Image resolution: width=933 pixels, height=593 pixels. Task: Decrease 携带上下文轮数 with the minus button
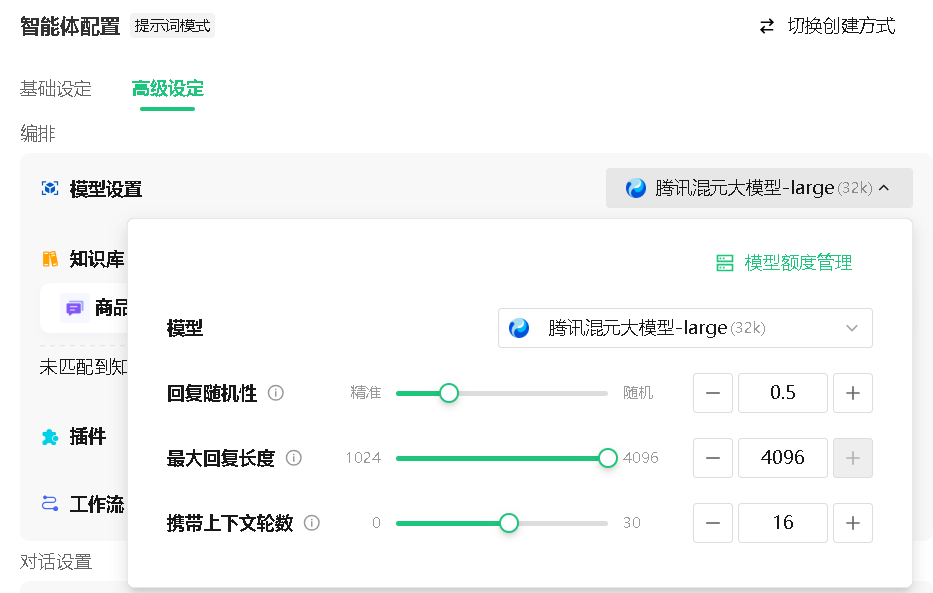(x=712, y=522)
